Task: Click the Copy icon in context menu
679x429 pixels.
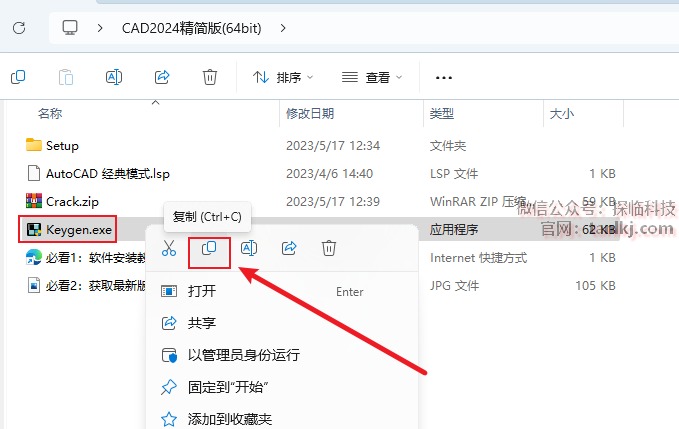Action: click(209, 248)
